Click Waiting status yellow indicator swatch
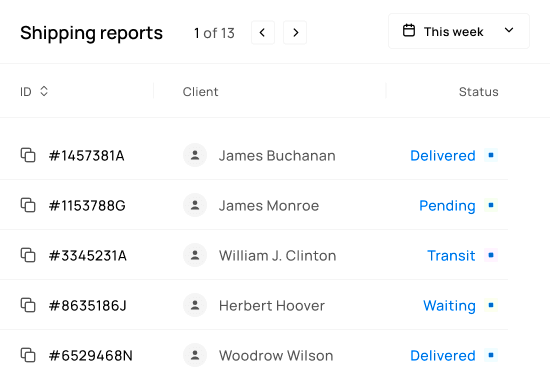 coord(491,305)
